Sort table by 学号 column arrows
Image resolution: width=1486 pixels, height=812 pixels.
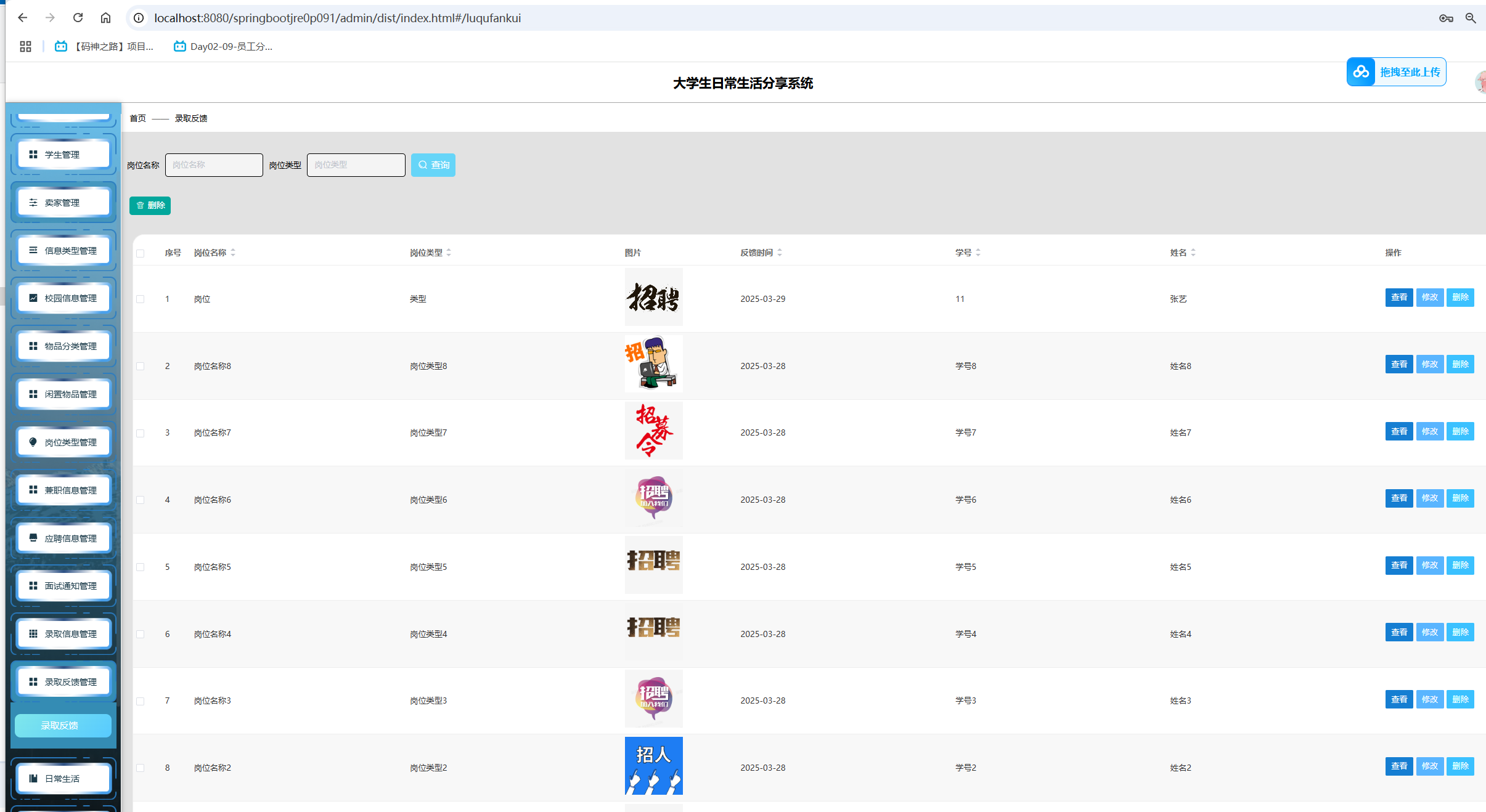tap(978, 253)
